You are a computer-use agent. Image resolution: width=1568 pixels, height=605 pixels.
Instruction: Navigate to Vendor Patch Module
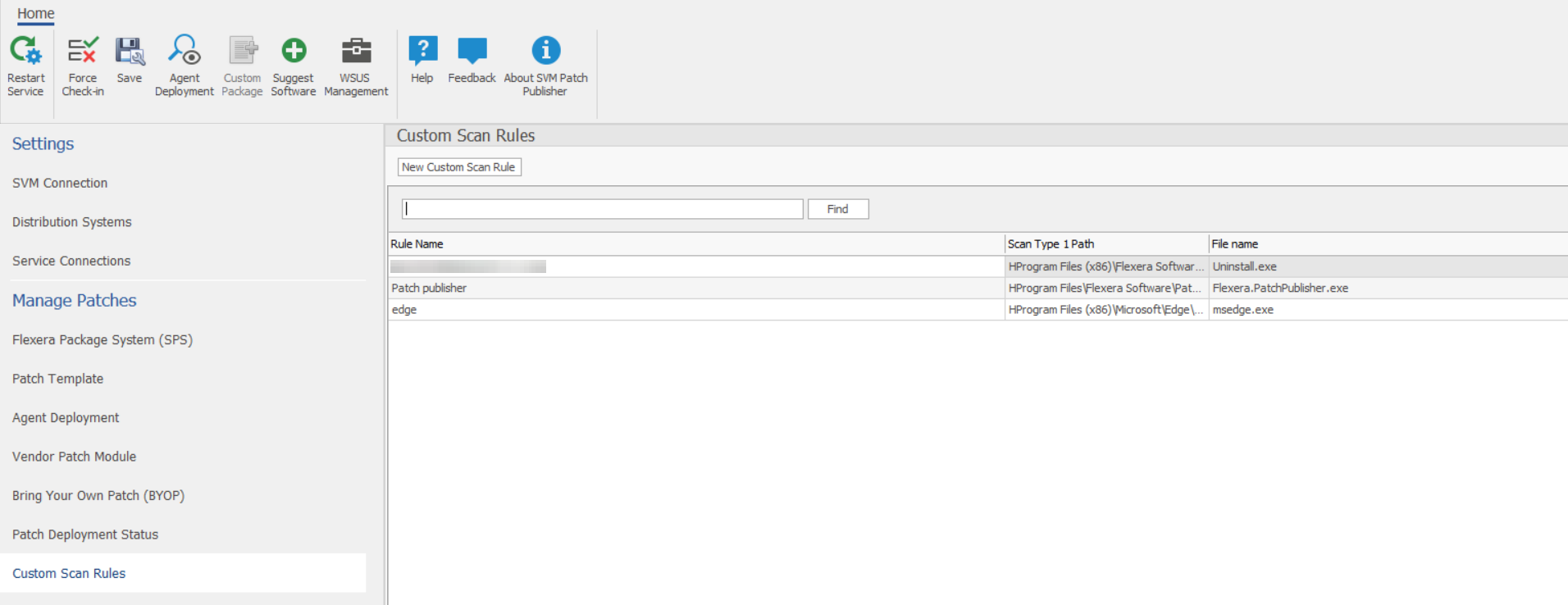coord(75,457)
